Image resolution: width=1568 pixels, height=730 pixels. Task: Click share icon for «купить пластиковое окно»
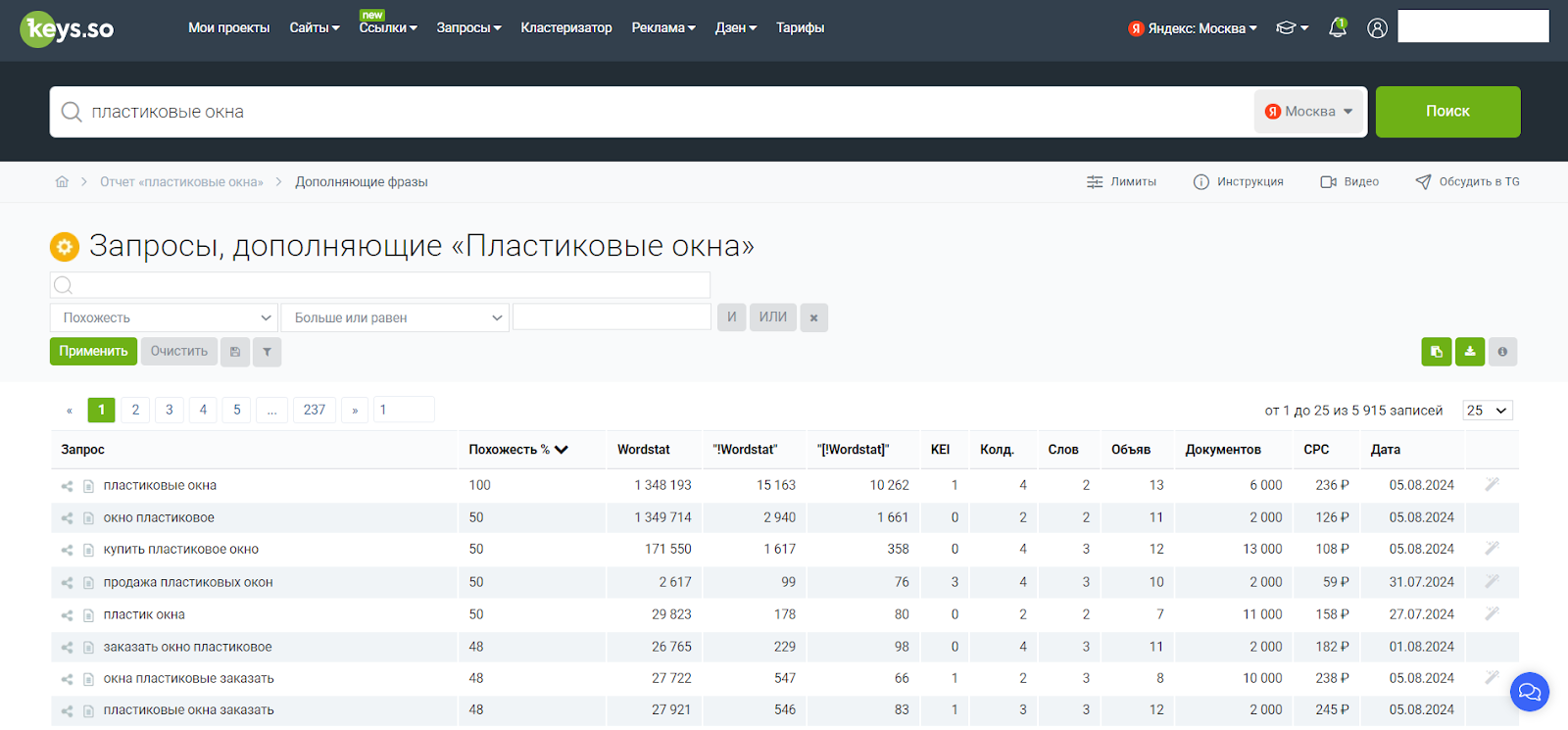[x=67, y=550]
